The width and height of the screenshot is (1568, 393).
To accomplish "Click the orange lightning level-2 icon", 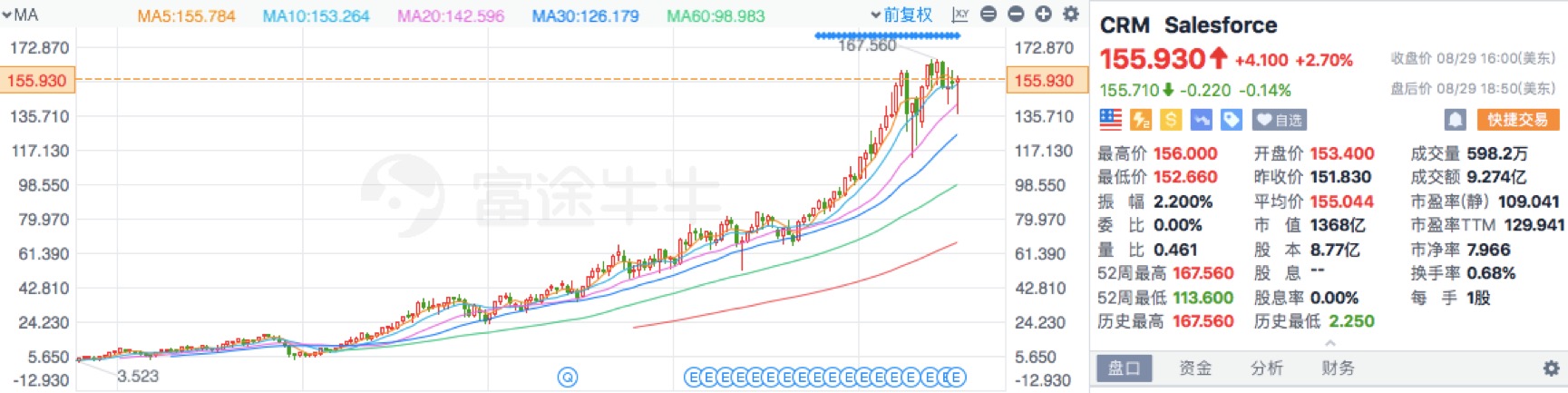I will pos(1141,119).
